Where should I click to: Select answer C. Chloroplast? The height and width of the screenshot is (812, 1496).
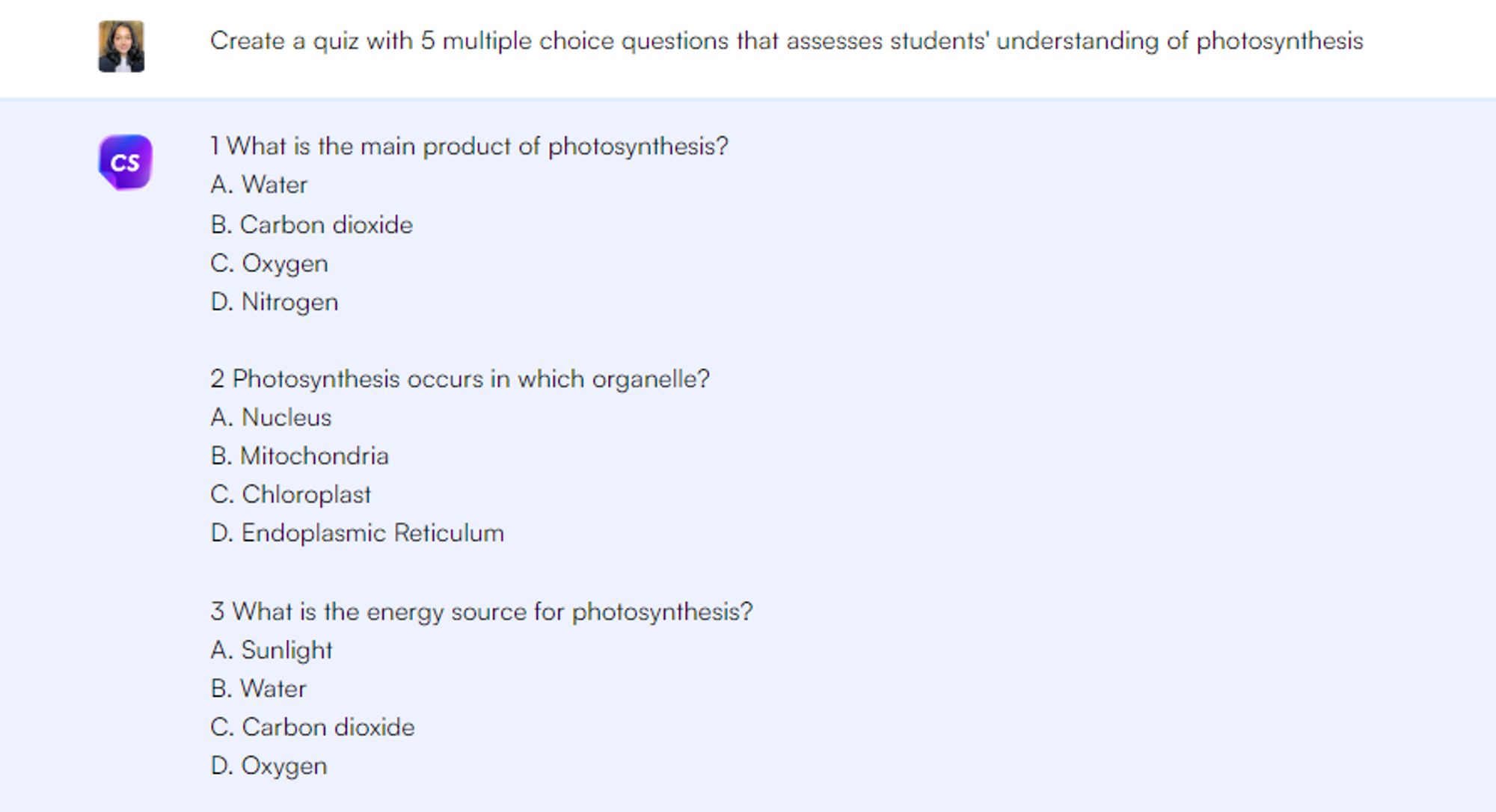point(290,494)
